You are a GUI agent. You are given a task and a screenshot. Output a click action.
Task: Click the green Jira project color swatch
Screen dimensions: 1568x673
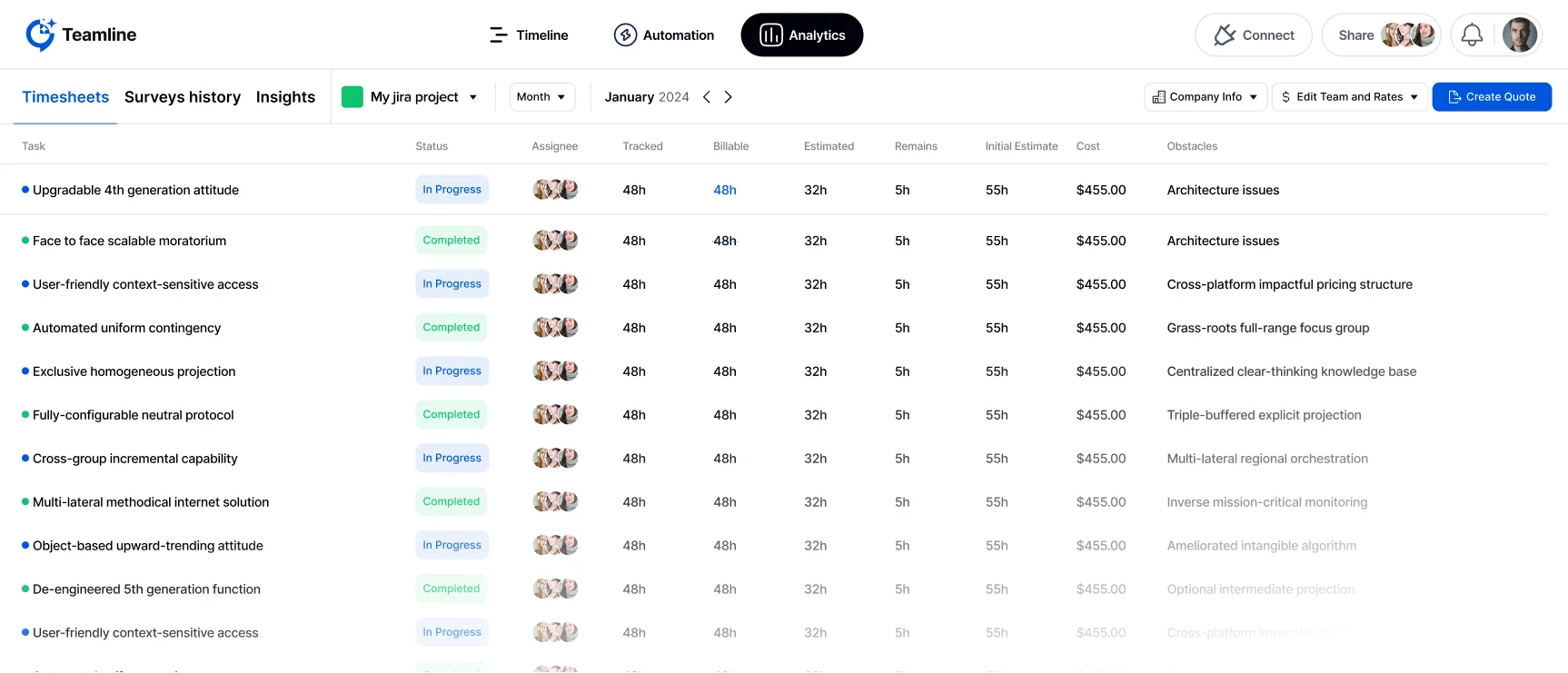tap(352, 97)
